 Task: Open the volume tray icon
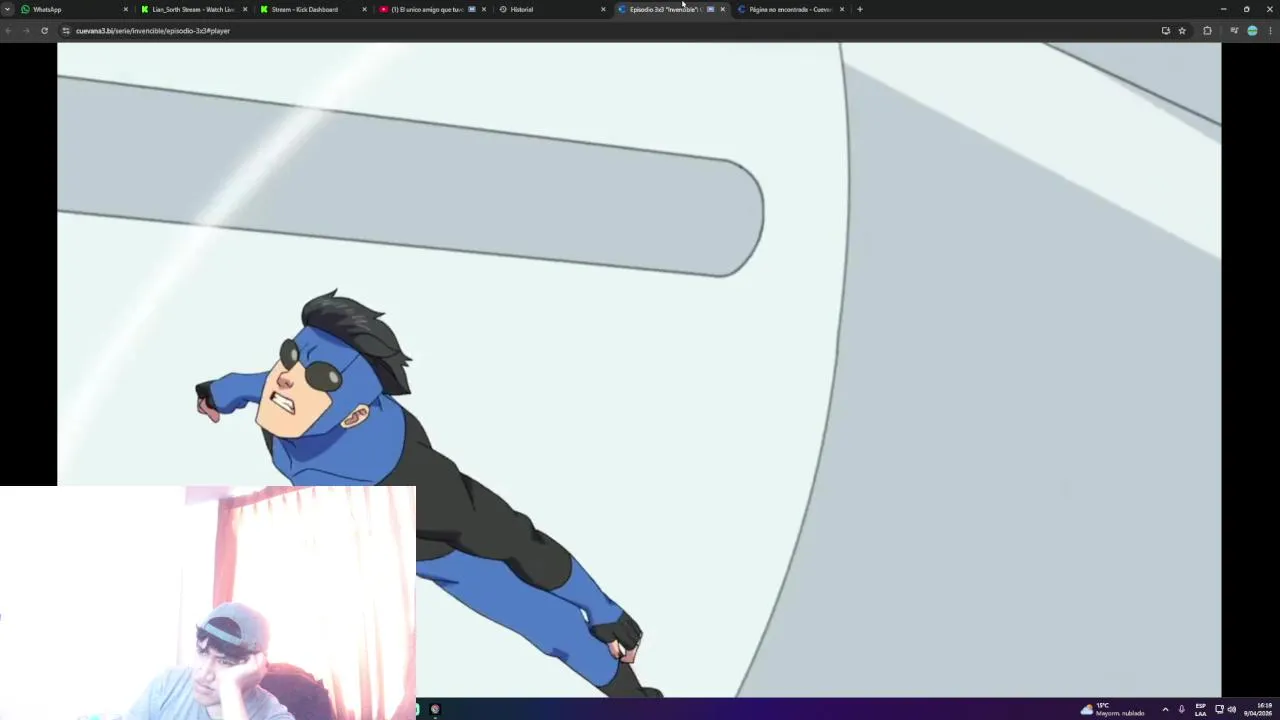pyautogui.click(x=1232, y=709)
